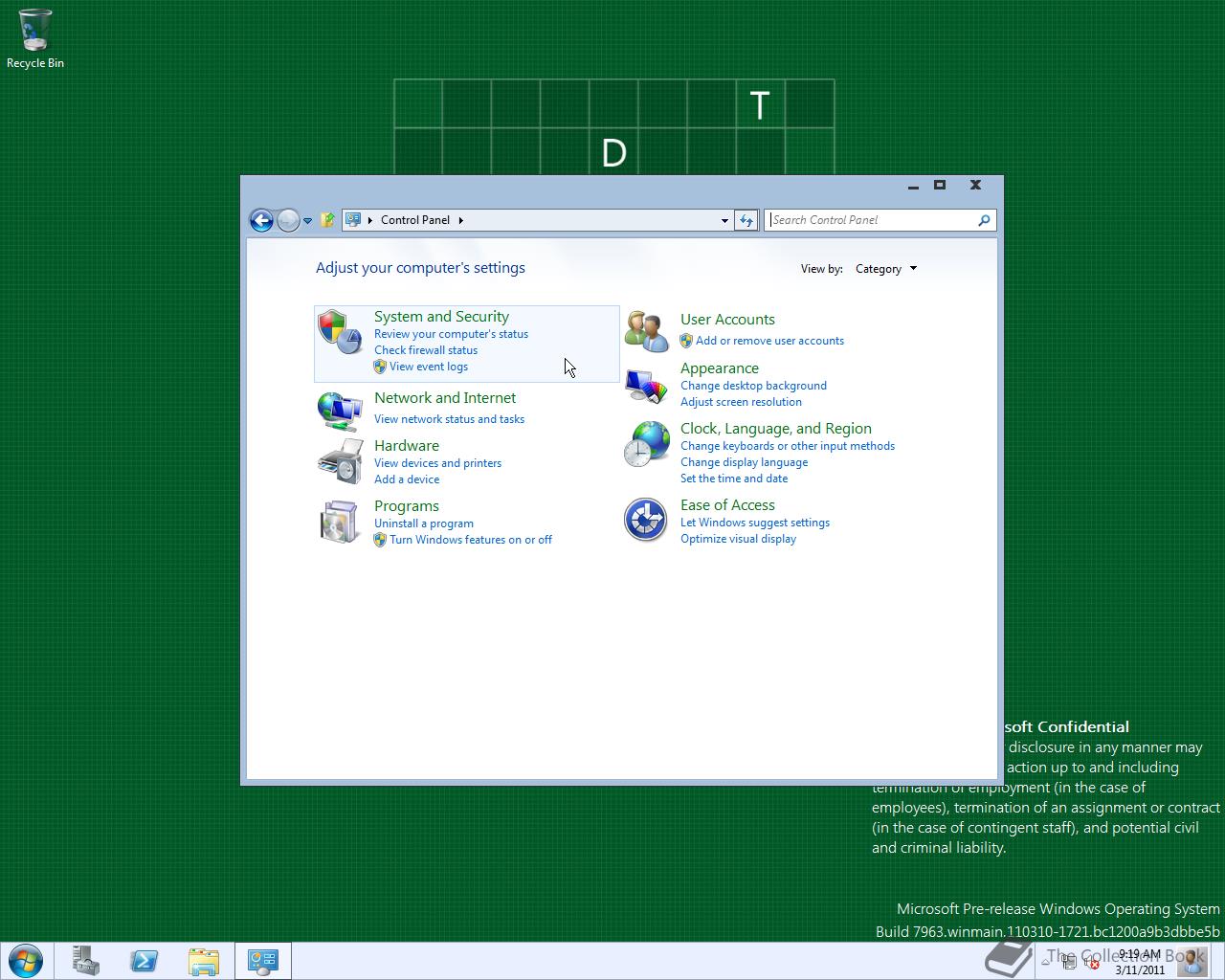Focus the Search Control Panel field

(872, 220)
